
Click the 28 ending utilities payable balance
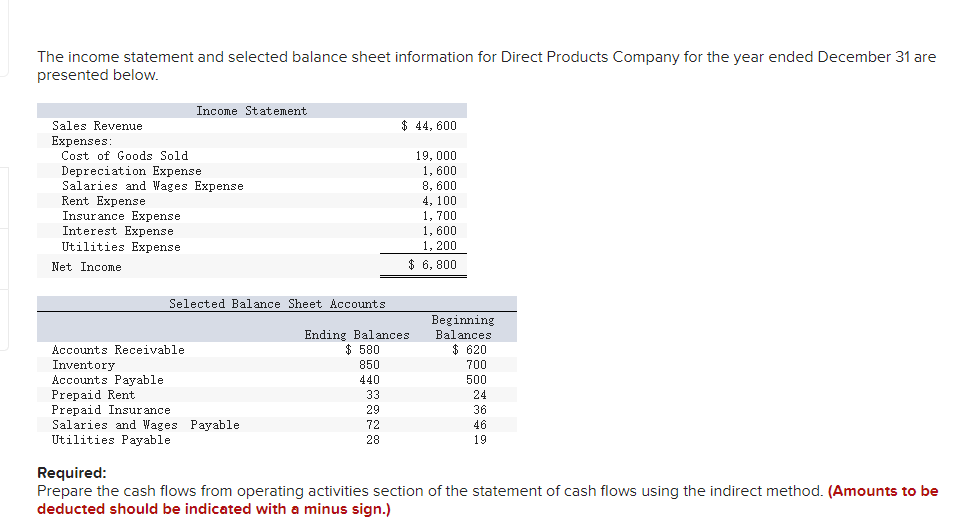click(373, 440)
